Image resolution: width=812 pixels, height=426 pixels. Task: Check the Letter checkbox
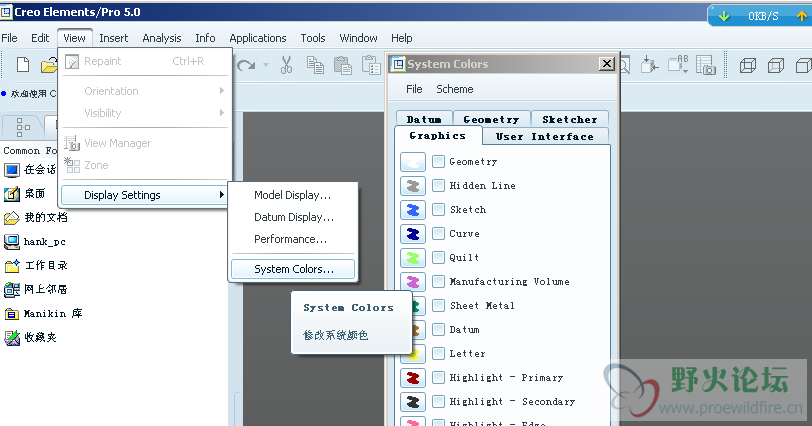click(438, 354)
